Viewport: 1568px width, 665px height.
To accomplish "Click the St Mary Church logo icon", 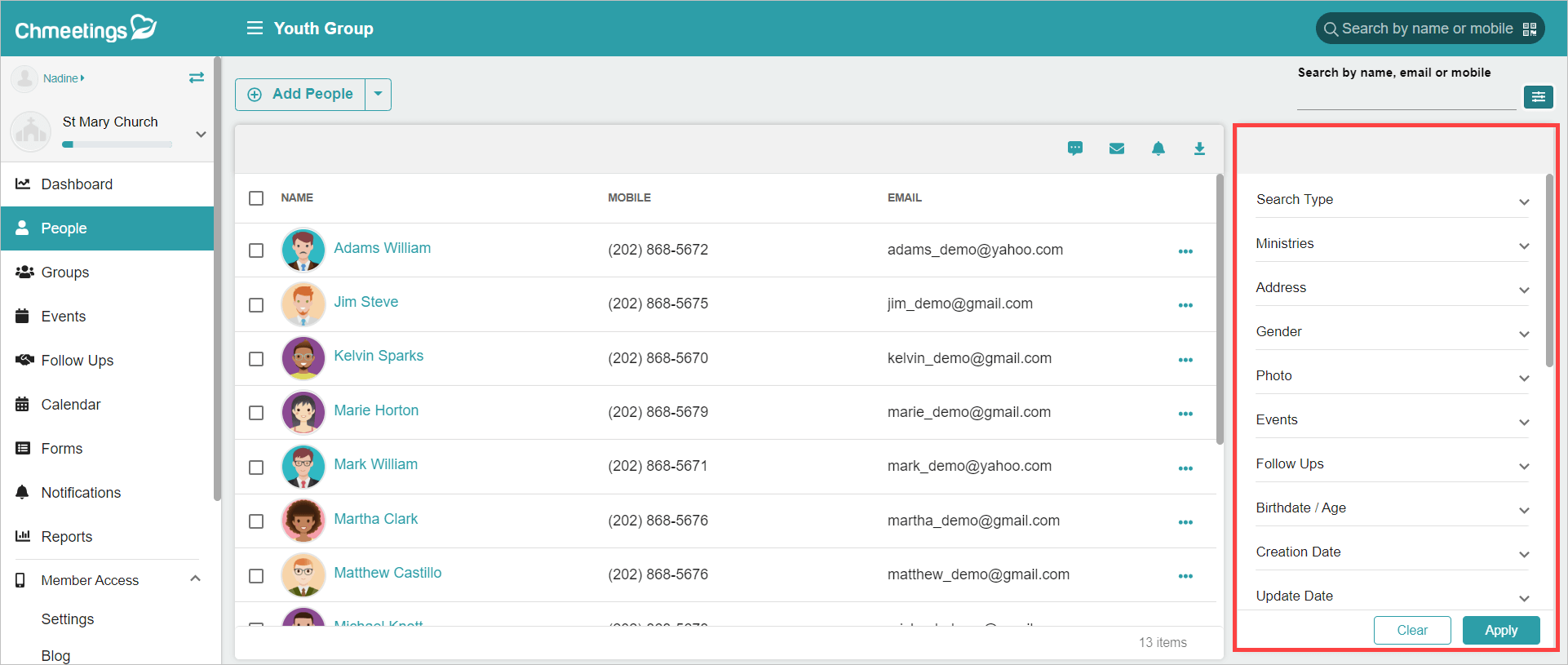I will [31, 131].
